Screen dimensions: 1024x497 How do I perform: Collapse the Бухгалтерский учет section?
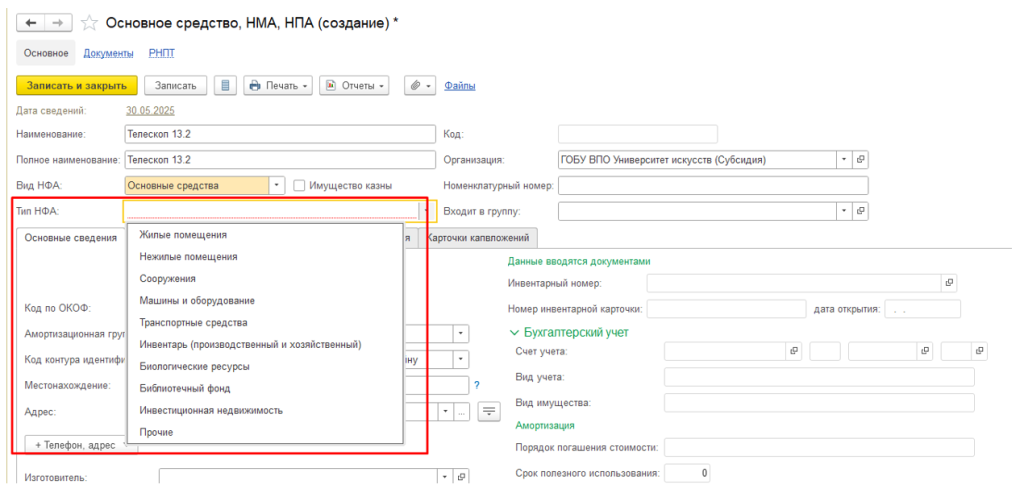(x=514, y=332)
